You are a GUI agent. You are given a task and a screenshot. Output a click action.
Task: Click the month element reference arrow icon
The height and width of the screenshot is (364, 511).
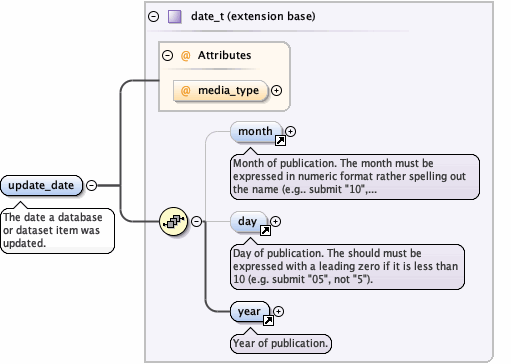tap(280, 141)
